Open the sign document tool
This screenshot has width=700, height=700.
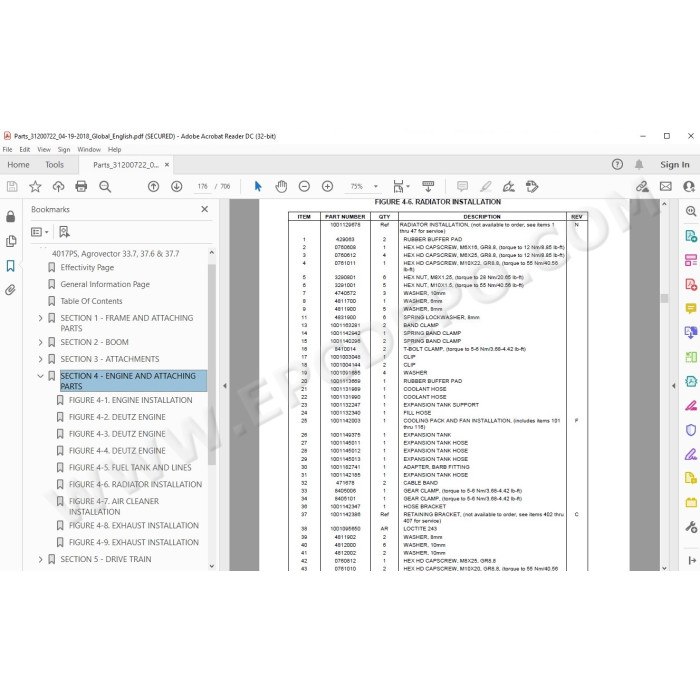point(509,187)
